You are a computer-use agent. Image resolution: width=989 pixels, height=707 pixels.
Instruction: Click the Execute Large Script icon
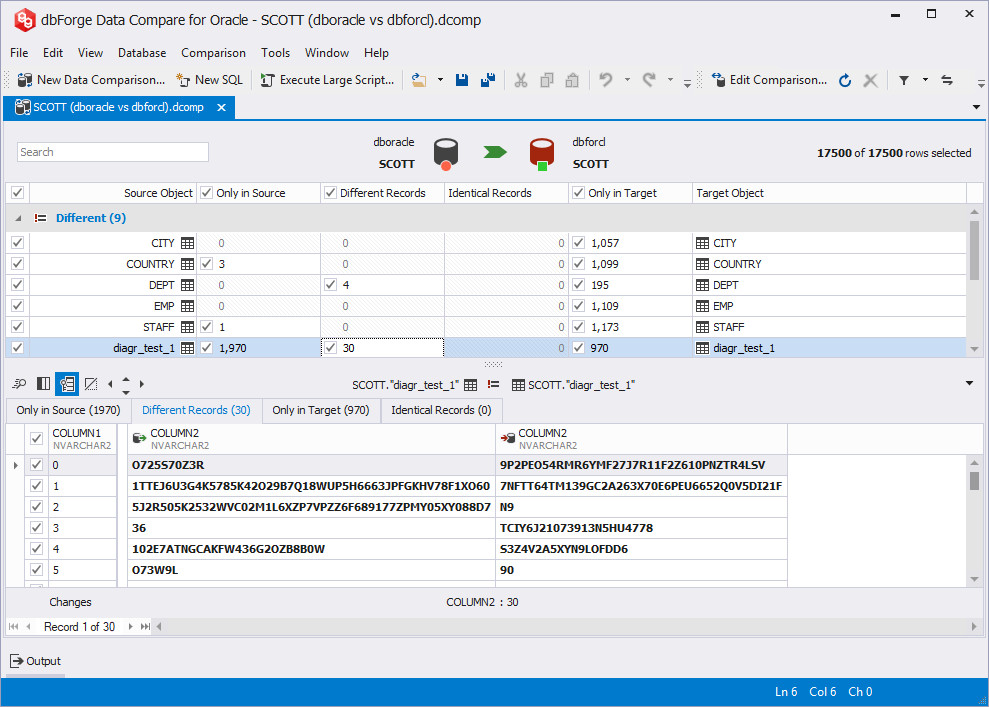267,80
